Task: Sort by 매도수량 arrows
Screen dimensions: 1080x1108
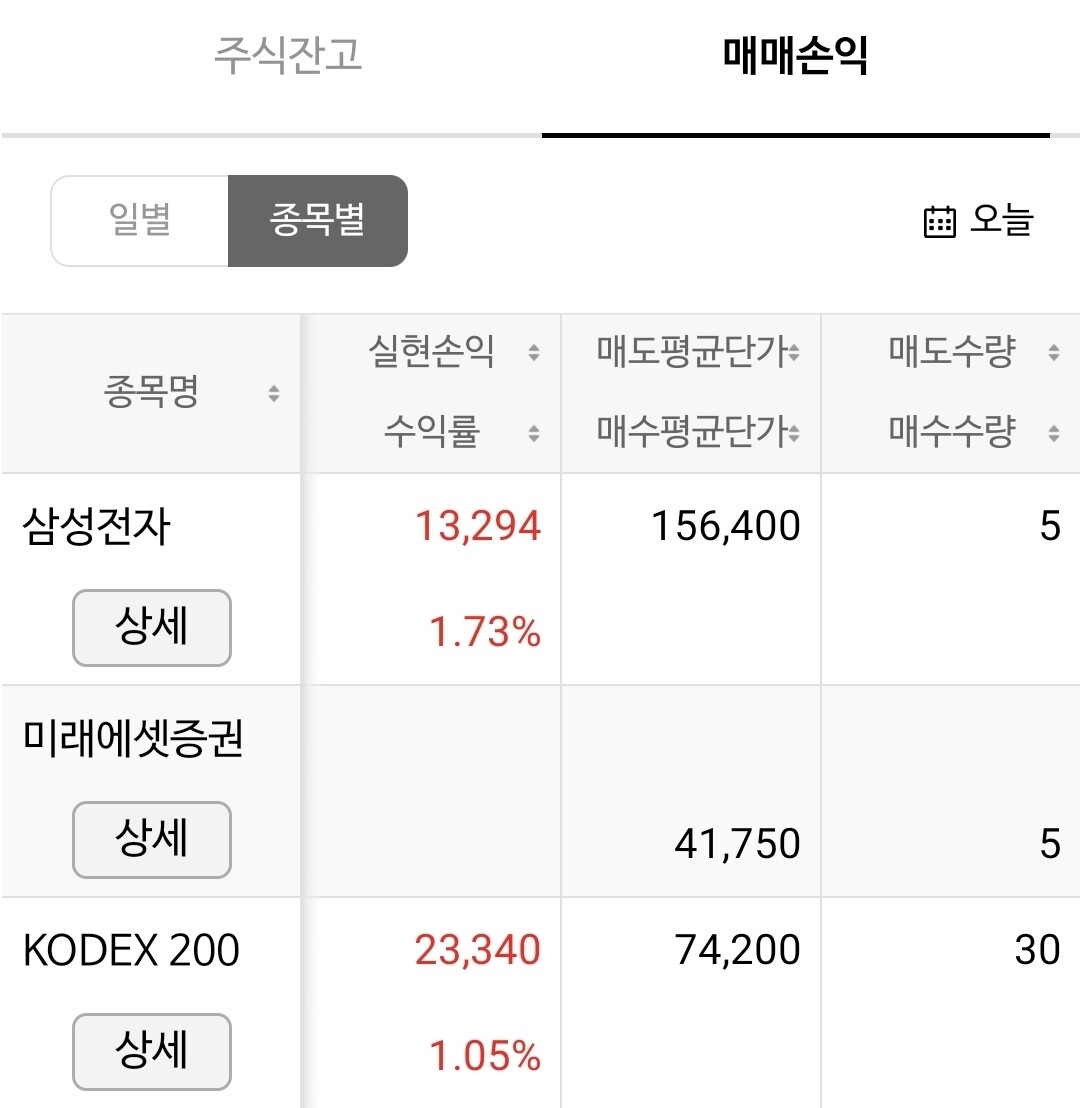Action: (x=1053, y=353)
